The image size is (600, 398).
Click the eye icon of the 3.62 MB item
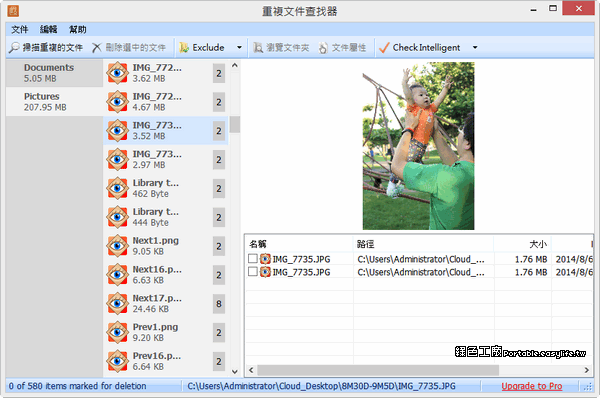[x=117, y=73]
